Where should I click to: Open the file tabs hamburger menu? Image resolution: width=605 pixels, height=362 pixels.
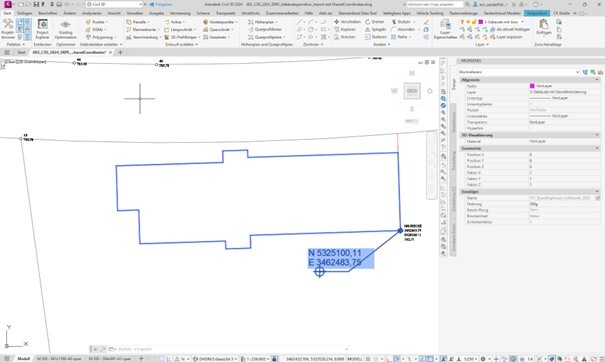point(7,52)
